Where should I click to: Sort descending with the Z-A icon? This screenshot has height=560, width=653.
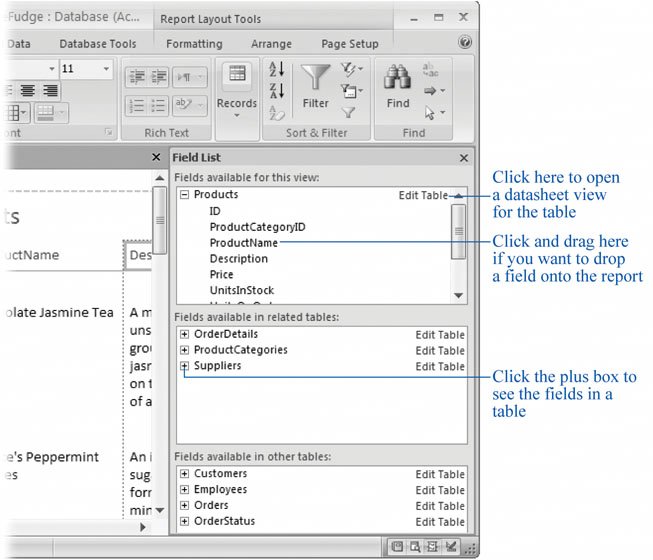pyautogui.click(x=277, y=92)
